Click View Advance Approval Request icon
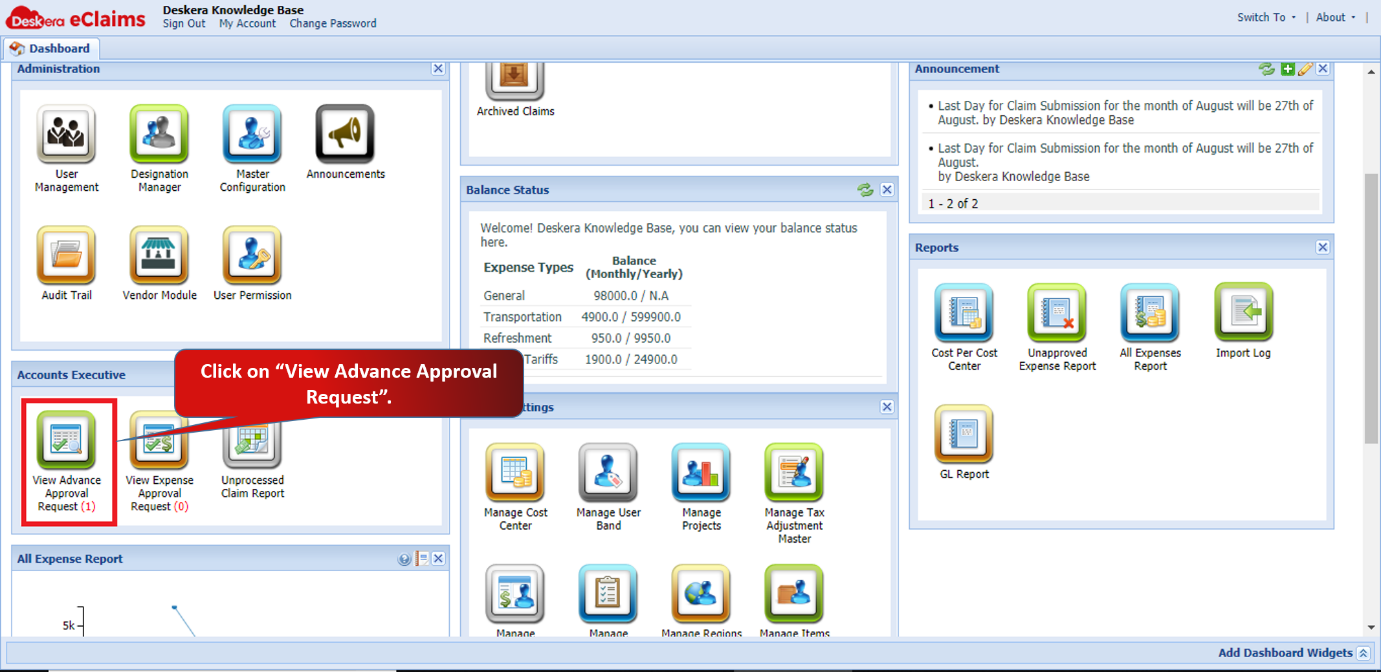Viewport: 1381px width, 672px height. (x=67, y=439)
